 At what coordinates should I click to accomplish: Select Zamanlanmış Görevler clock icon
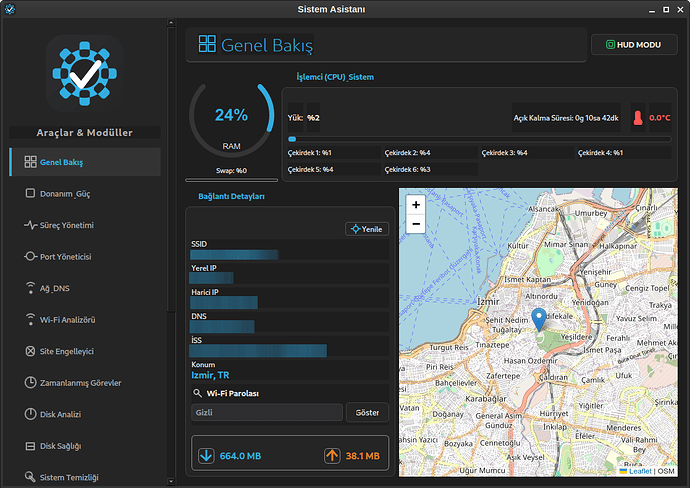30,383
